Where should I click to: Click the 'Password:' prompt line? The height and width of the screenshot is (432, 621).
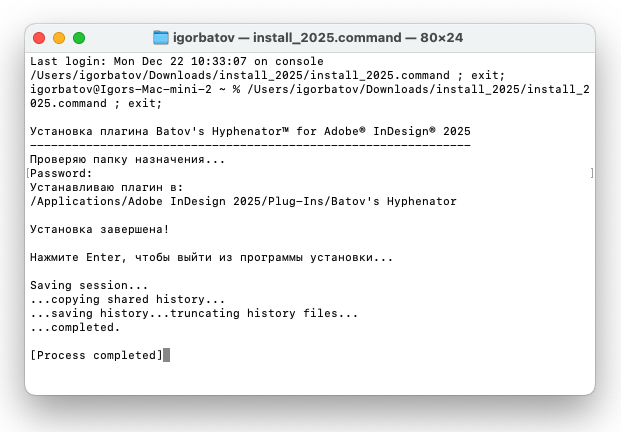click(x=61, y=173)
